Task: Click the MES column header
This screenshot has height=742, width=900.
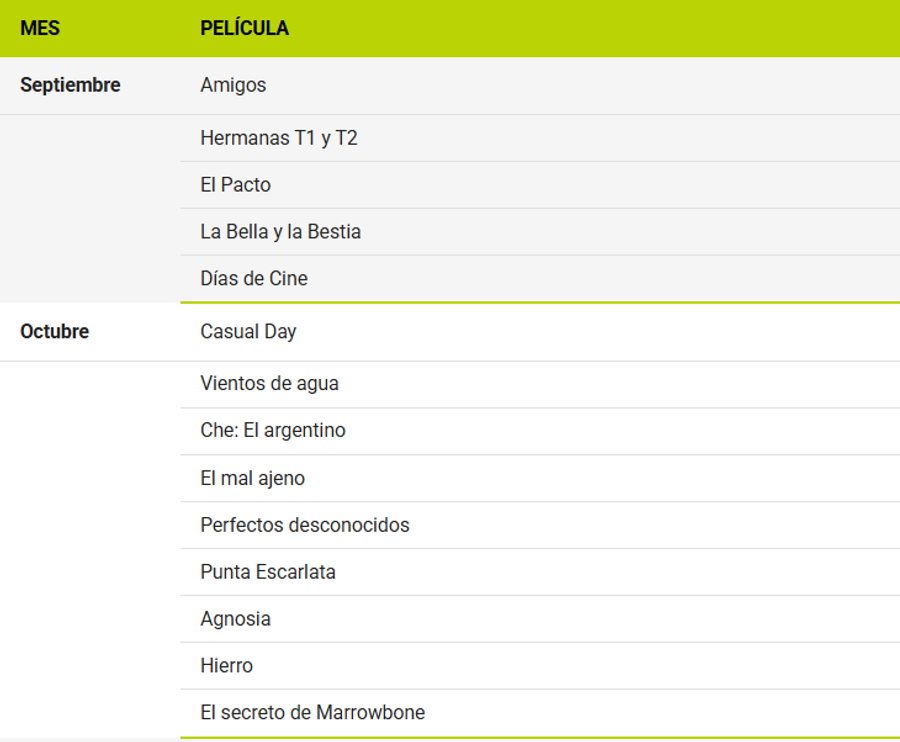Action: pos(40,28)
